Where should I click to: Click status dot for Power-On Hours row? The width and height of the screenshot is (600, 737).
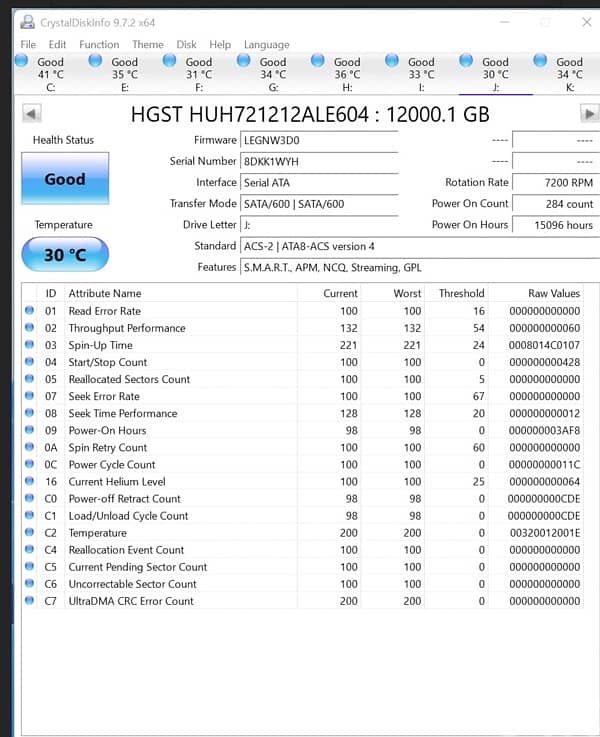[29, 430]
